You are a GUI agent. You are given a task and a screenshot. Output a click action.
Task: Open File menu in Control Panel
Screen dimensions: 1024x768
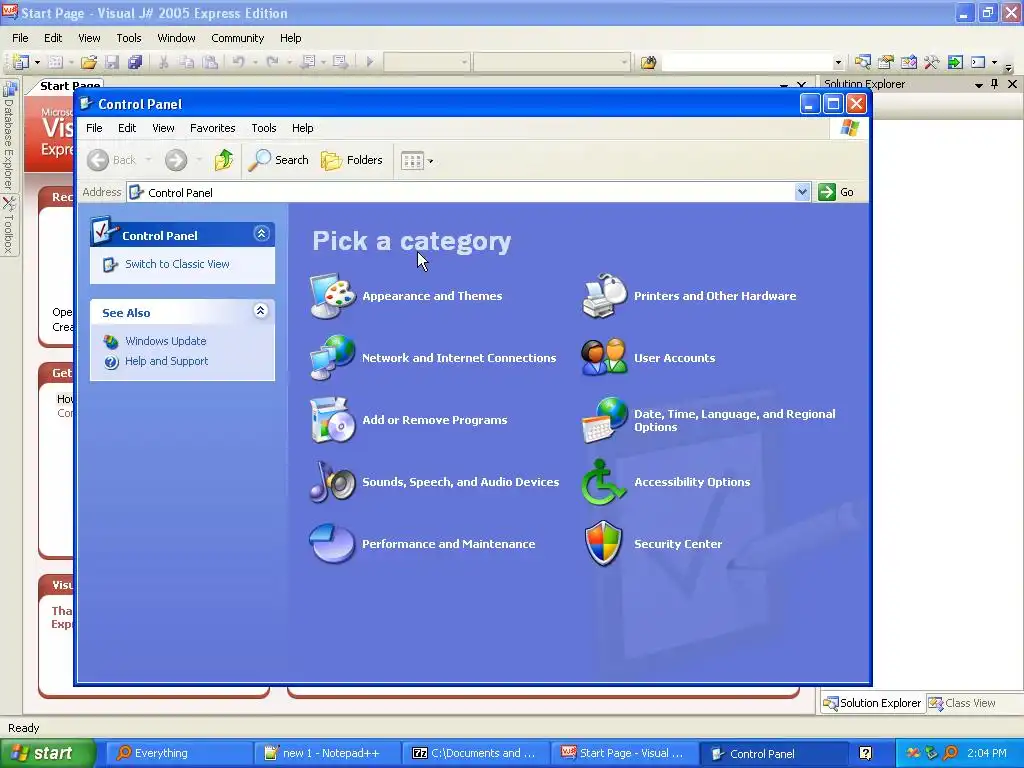point(94,128)
